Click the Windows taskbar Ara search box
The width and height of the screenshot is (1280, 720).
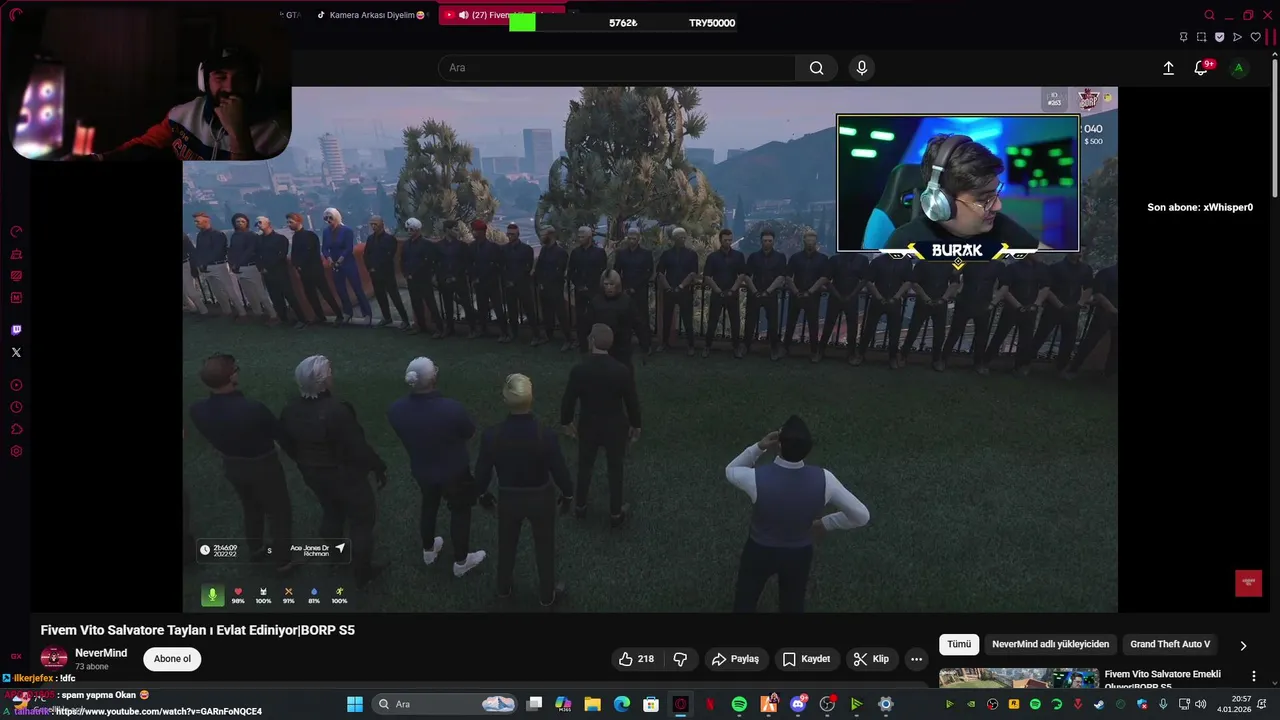443,704
